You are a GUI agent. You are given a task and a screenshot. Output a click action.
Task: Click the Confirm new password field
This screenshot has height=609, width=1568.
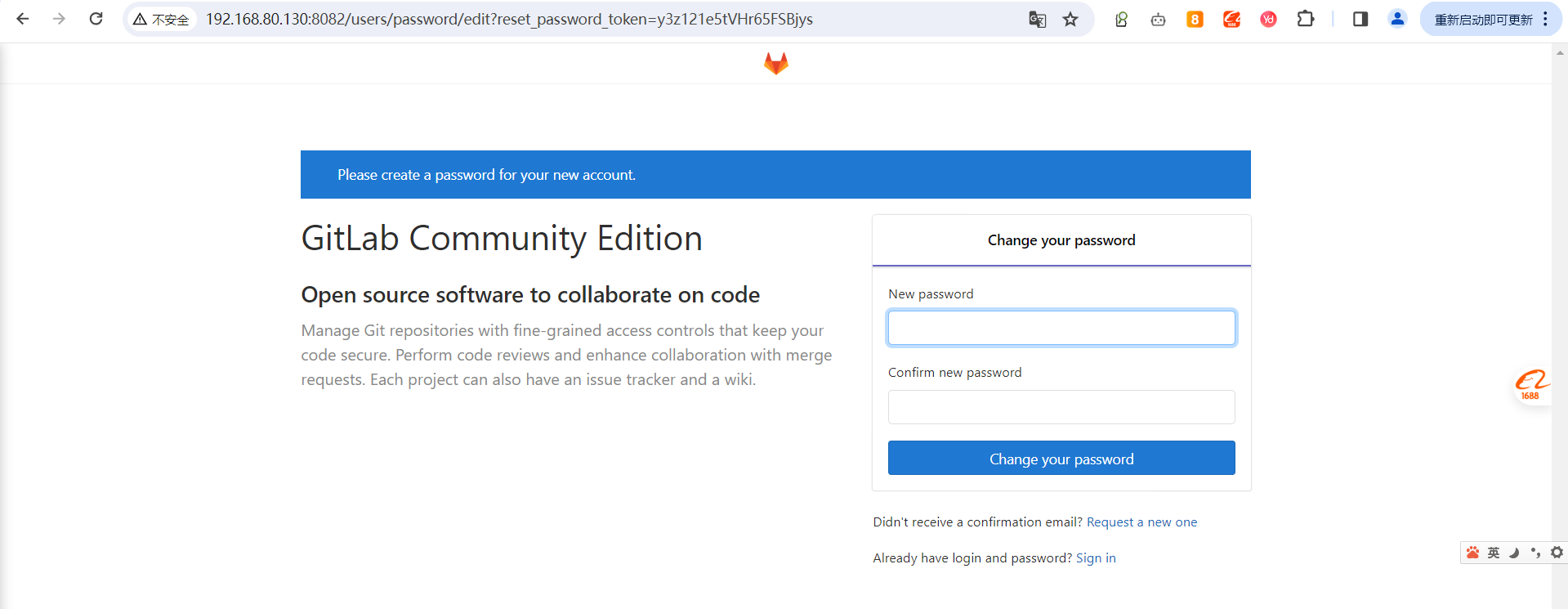click(1061, 407)
